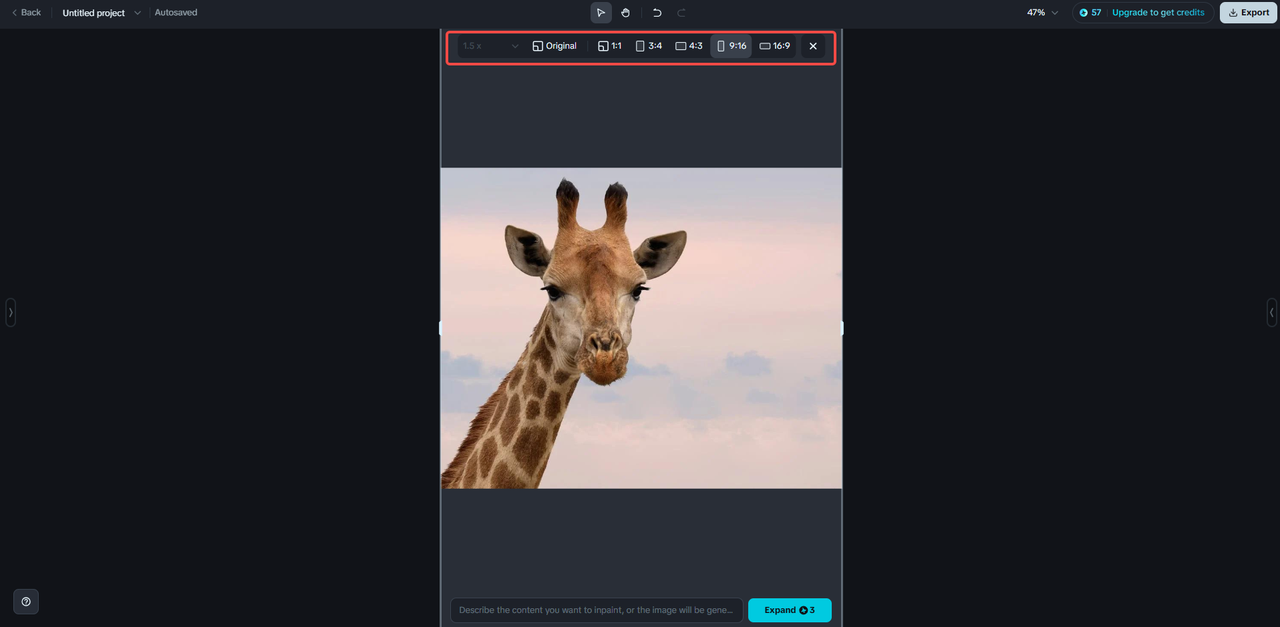Click the Autosaved status label

(x=176, y=13)
